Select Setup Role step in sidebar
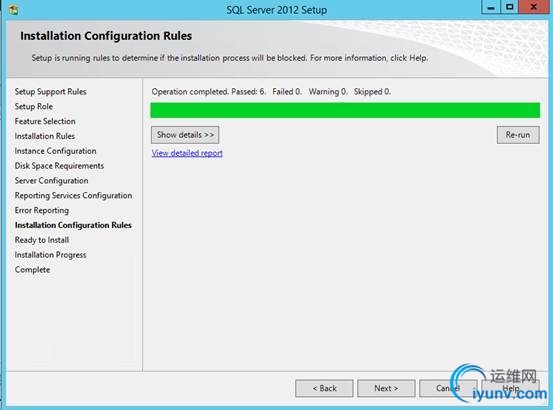The image size is (553, 410). pyautogui.click(x=34, y=106)
